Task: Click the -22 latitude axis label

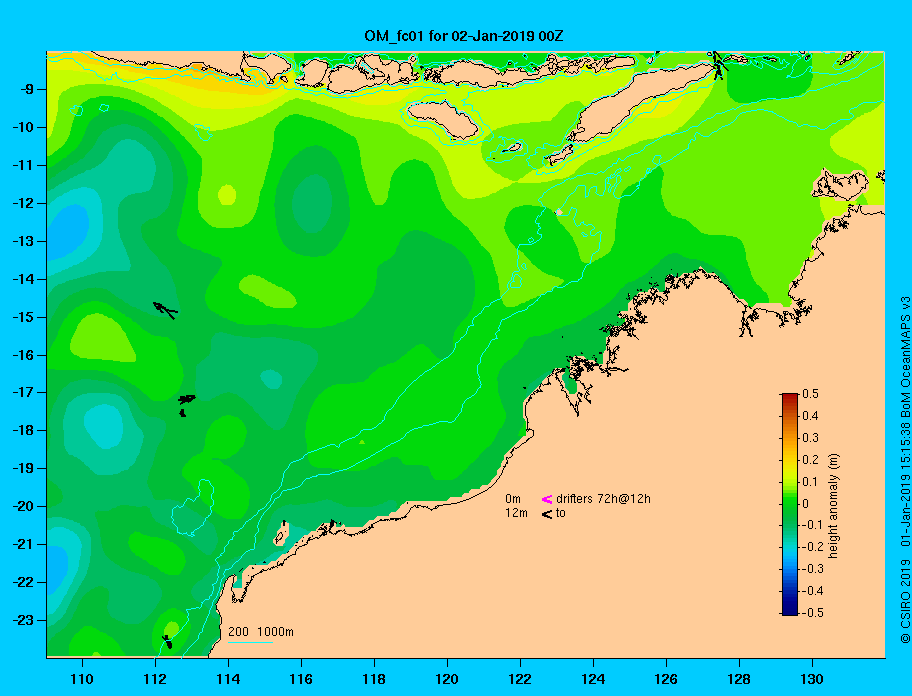Action: click(23, 582)
